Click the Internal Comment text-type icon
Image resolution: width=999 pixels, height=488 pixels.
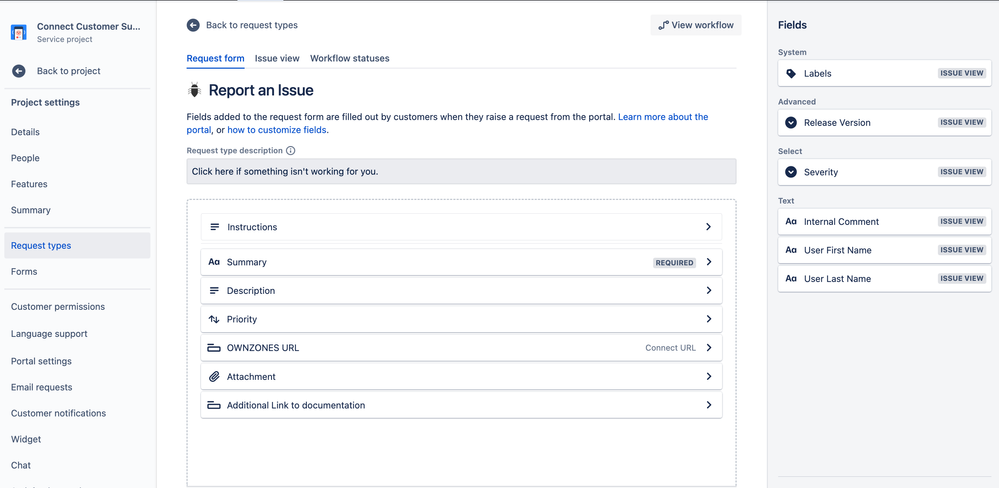click(791, 222)
